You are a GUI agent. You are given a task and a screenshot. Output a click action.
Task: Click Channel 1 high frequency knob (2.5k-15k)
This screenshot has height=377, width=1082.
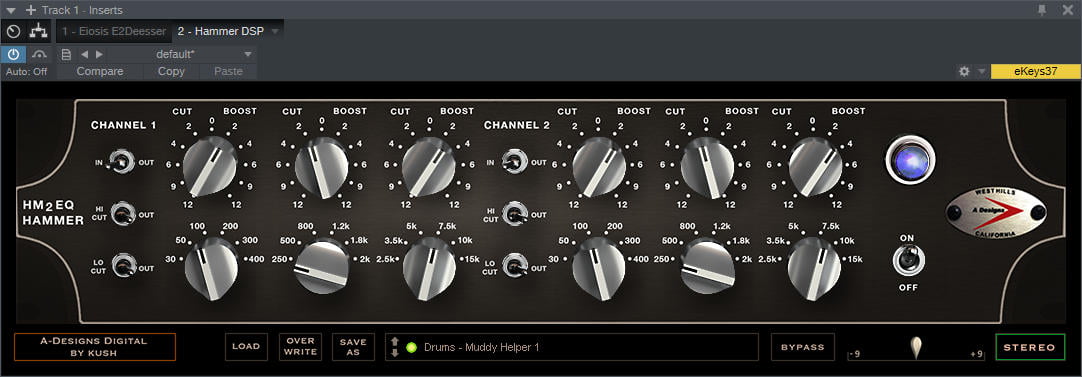click(429, 268)
